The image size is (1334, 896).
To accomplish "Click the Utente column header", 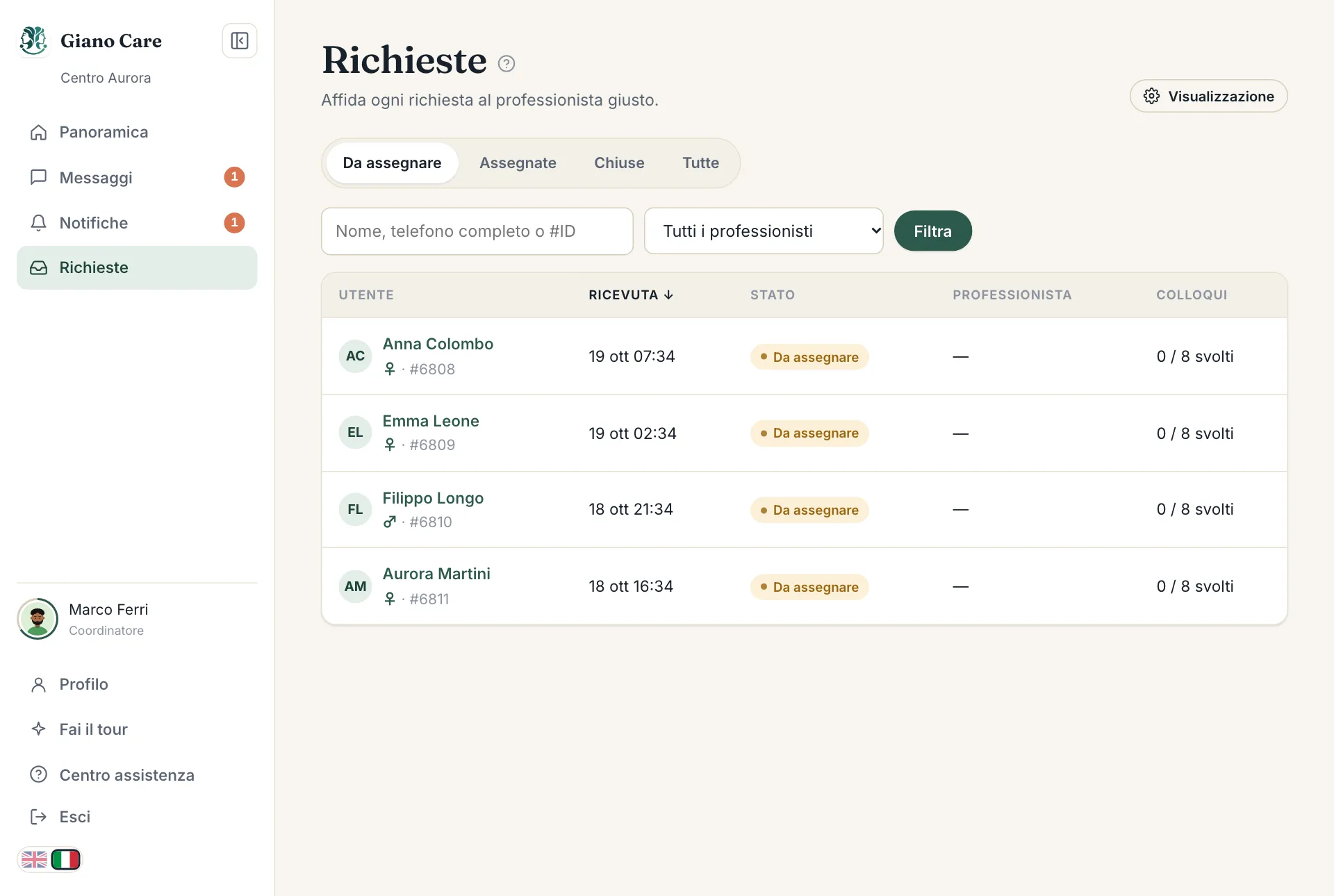I will [x=366, y=295].
